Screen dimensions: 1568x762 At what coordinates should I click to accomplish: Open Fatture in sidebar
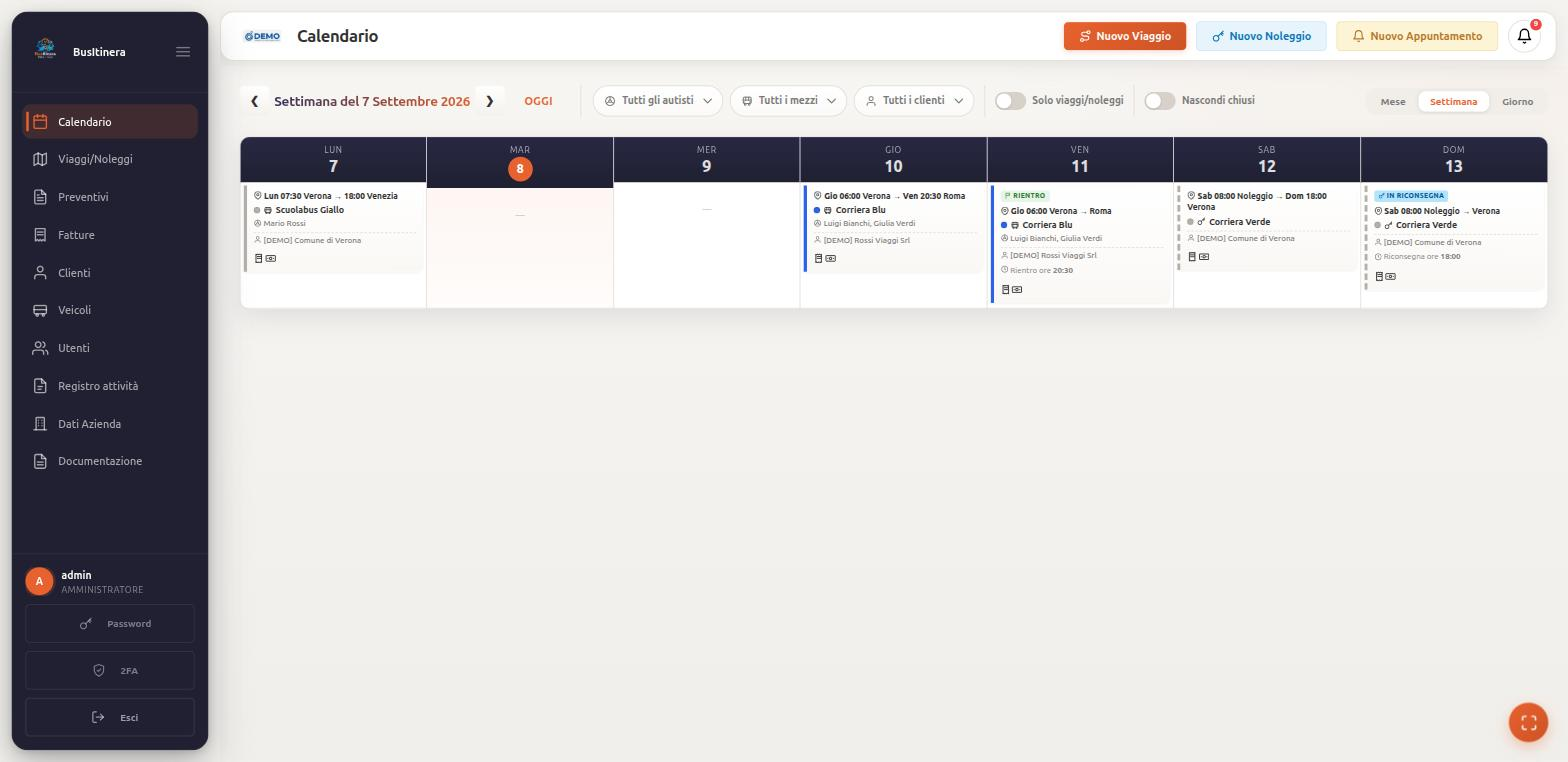pyautogui.click(x=110, y=235)
